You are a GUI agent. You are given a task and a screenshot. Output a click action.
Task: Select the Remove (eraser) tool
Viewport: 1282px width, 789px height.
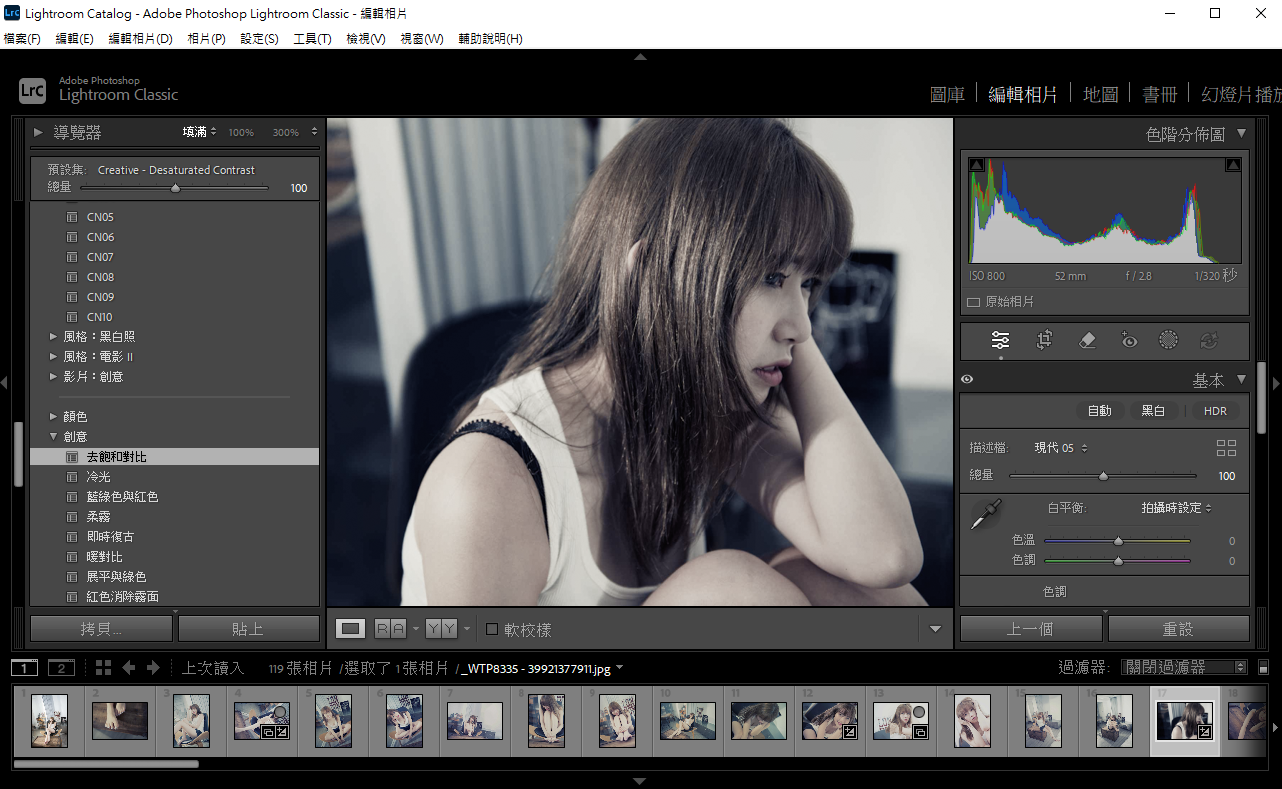(x=1088, y=340)
